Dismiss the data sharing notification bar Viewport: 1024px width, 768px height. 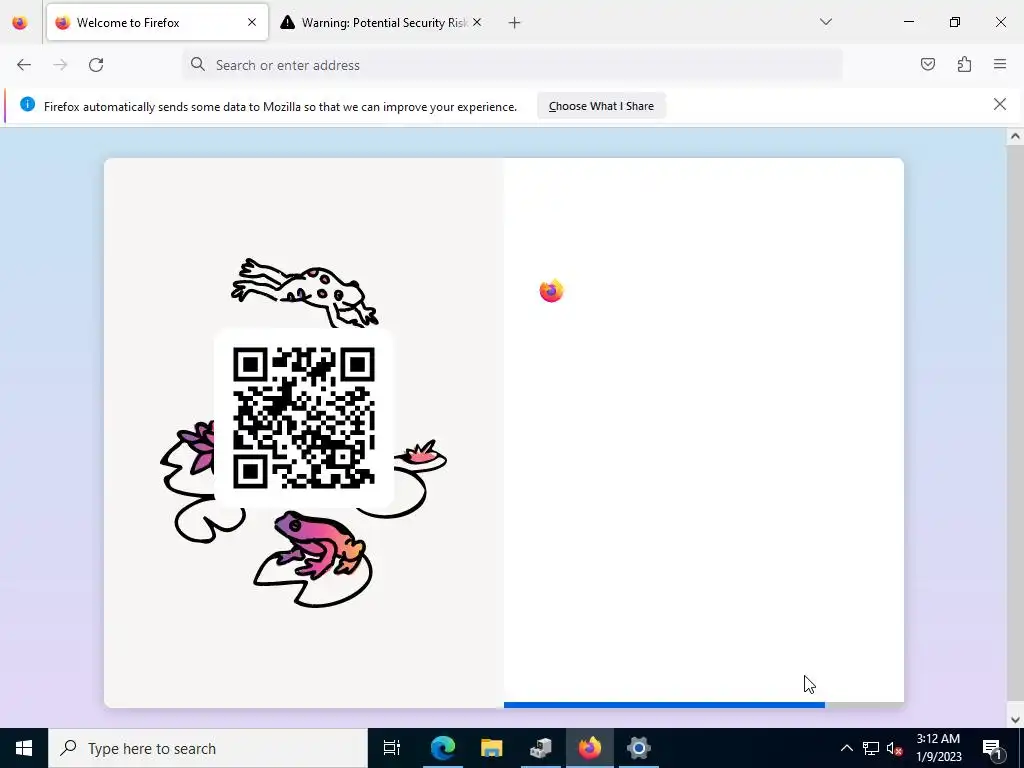point(999,104)
